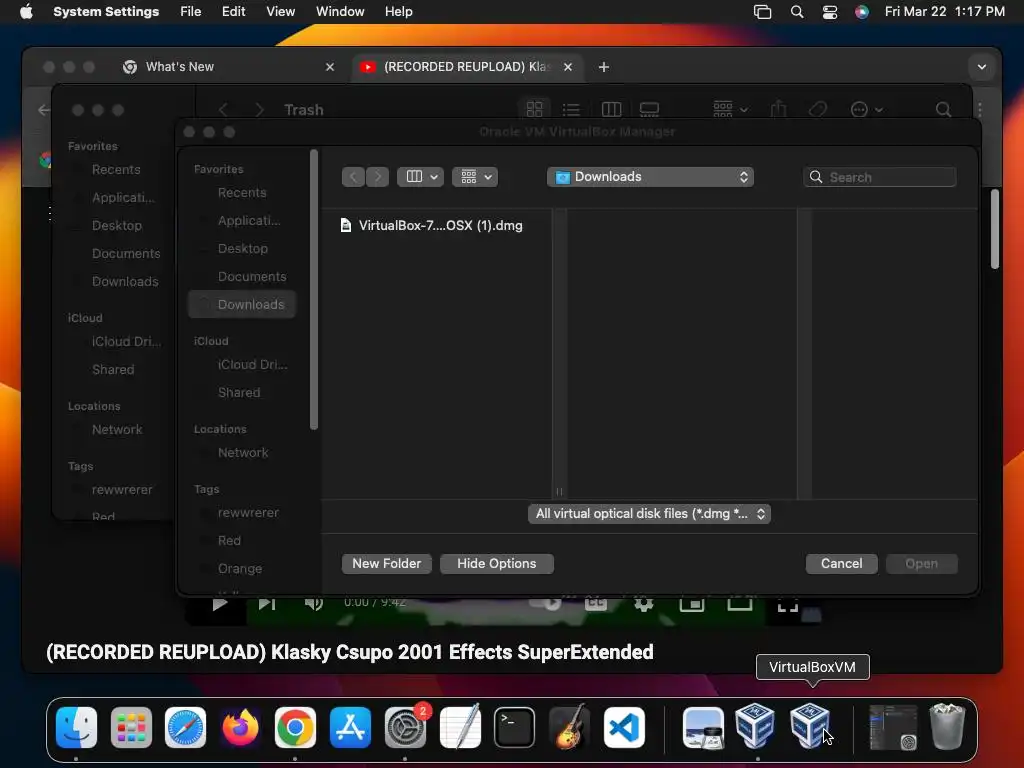This screenshot has width=1024, height=768.
Task: Open Spotlight search in menu bar
Action: pos(797,12)
